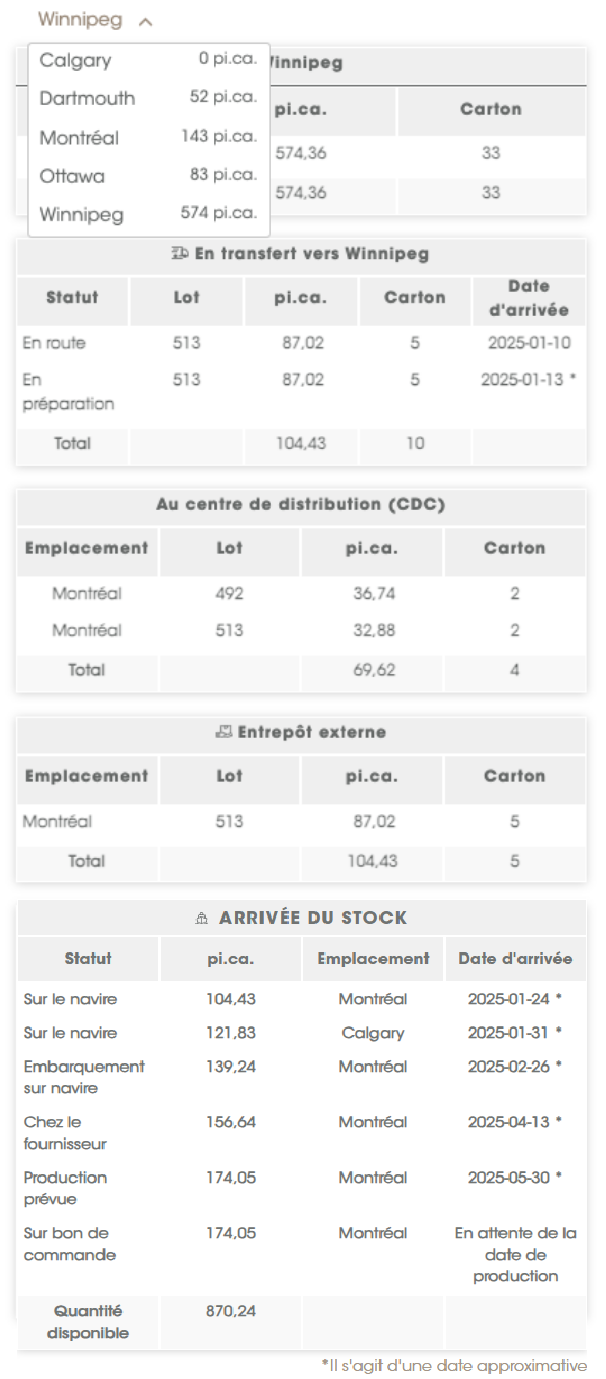Image resolution: width=606 pixels, height=1379 pixels.
Task: Click Emplacement header in the CDC table
Action: 86,548
